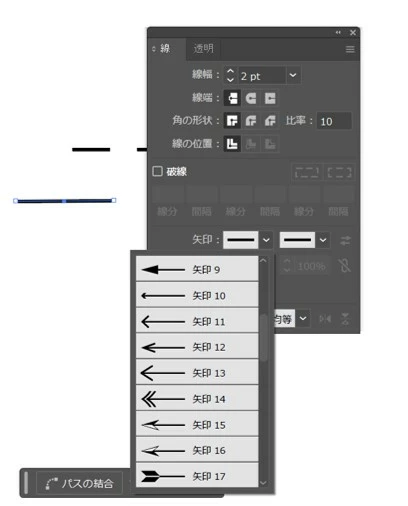Viewport: 408px width, 506px height.
Task: Choose the bevel join corner icon
Action: point(270,121)
